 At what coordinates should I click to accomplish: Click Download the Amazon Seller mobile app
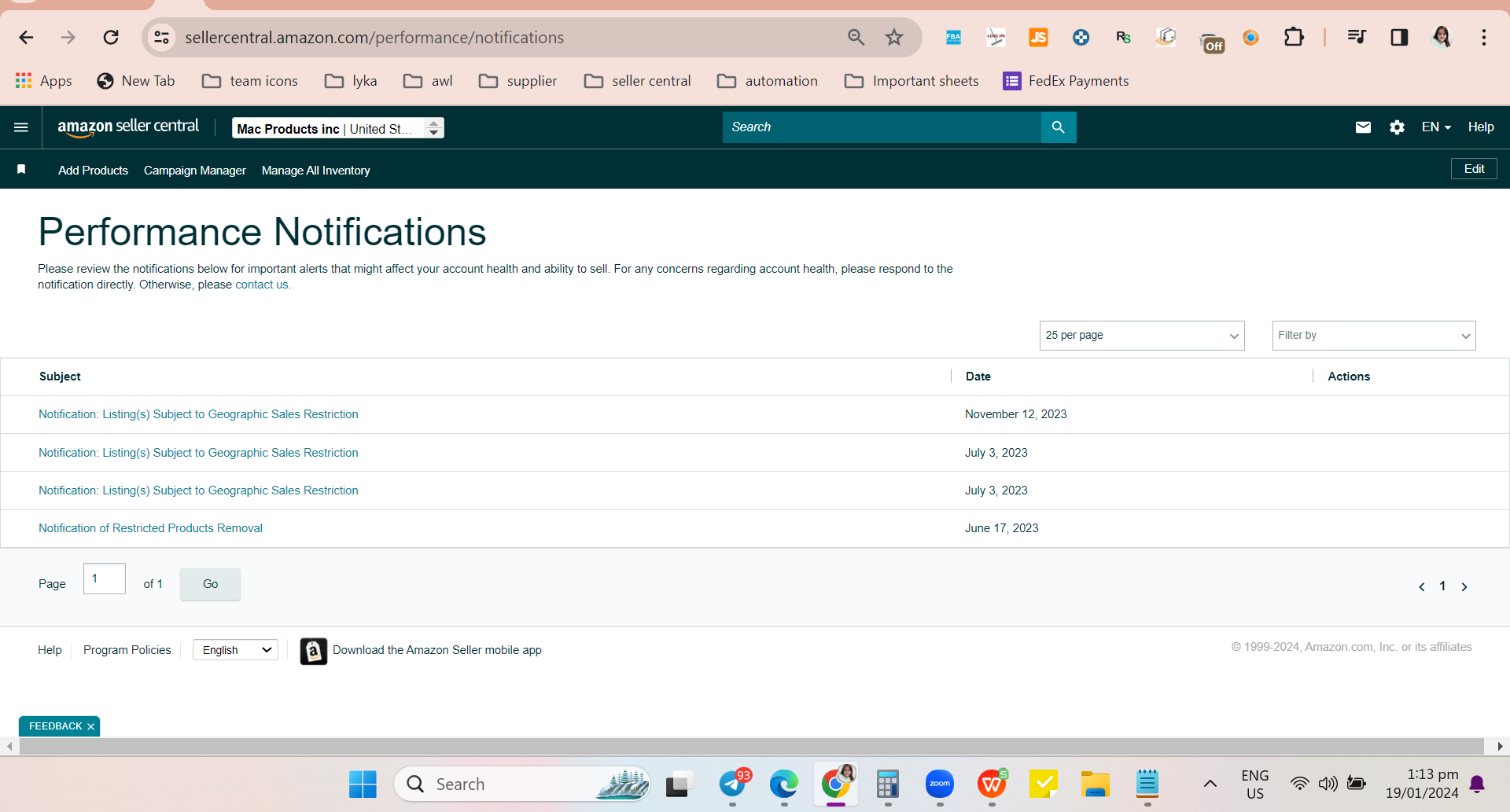coord(436,650)
